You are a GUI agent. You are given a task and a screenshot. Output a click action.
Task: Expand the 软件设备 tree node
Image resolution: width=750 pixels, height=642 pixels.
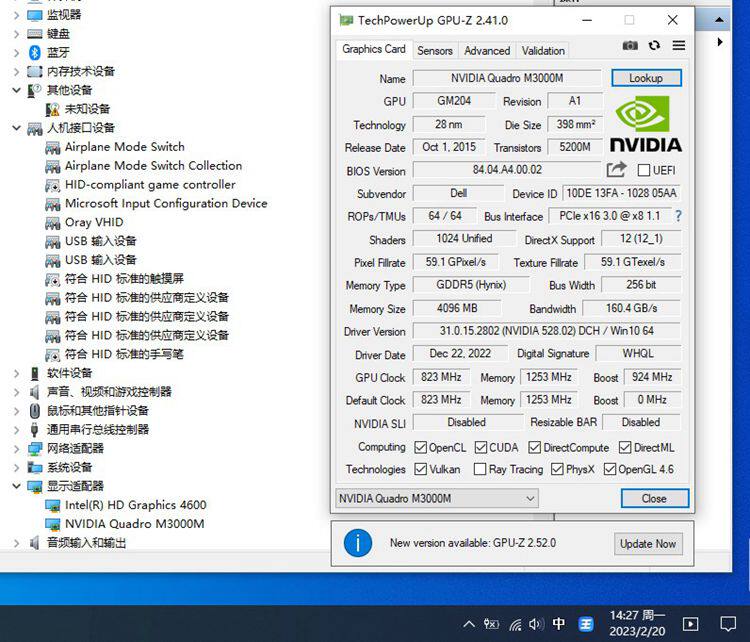(x=16, y=373)
